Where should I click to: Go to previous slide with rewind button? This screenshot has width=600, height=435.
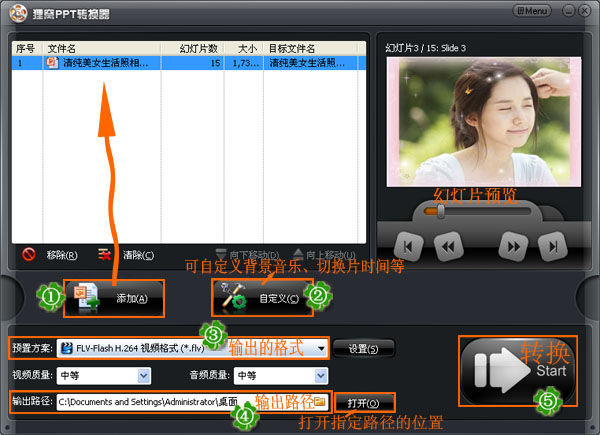pyautogui.click(x=448, y=247)
